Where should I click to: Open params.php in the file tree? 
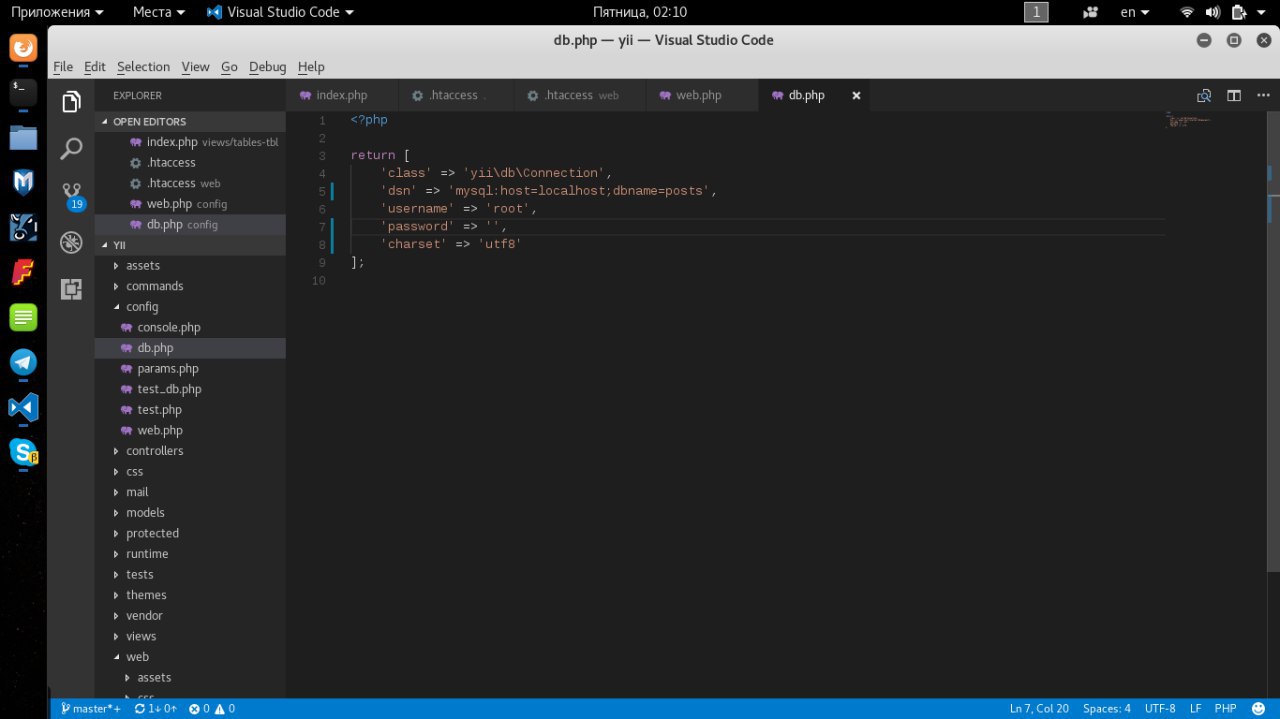click(x=168, y=369)
